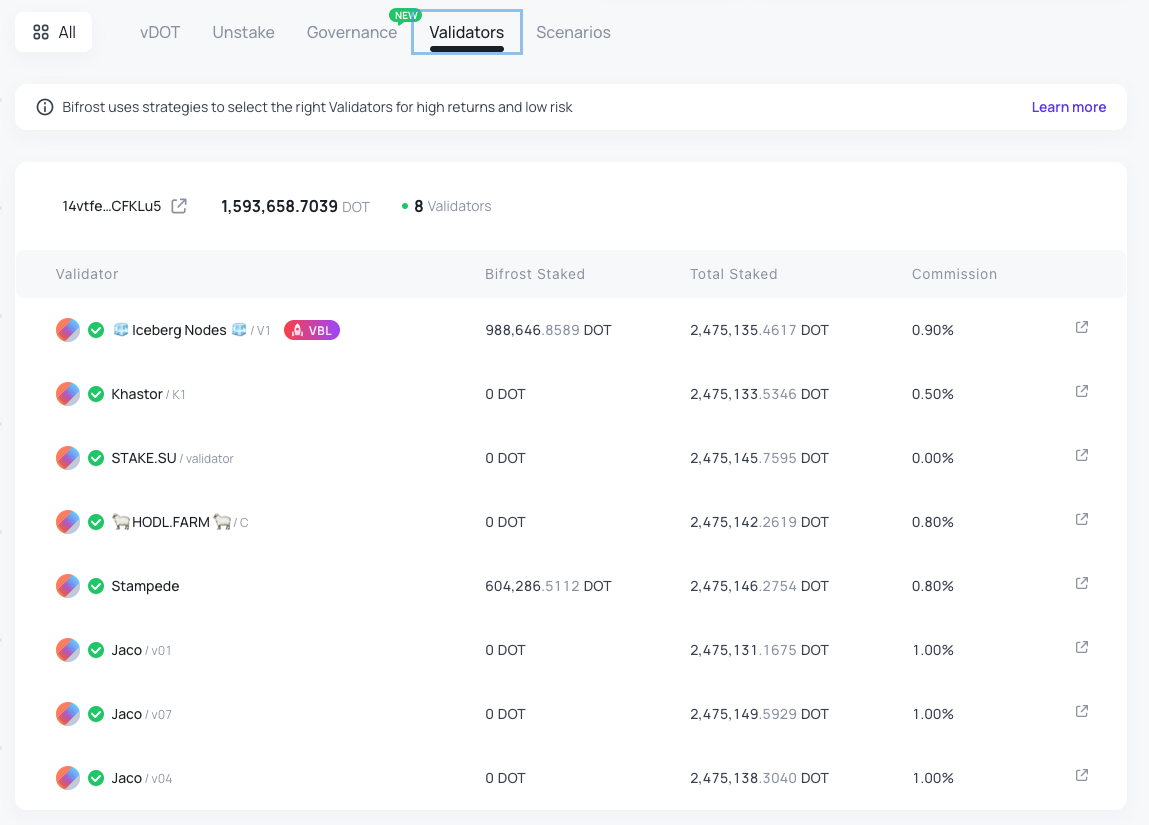
Task: Open the external link for Jaco v01
Action: pyautogui.click(x=1082, y=647)
